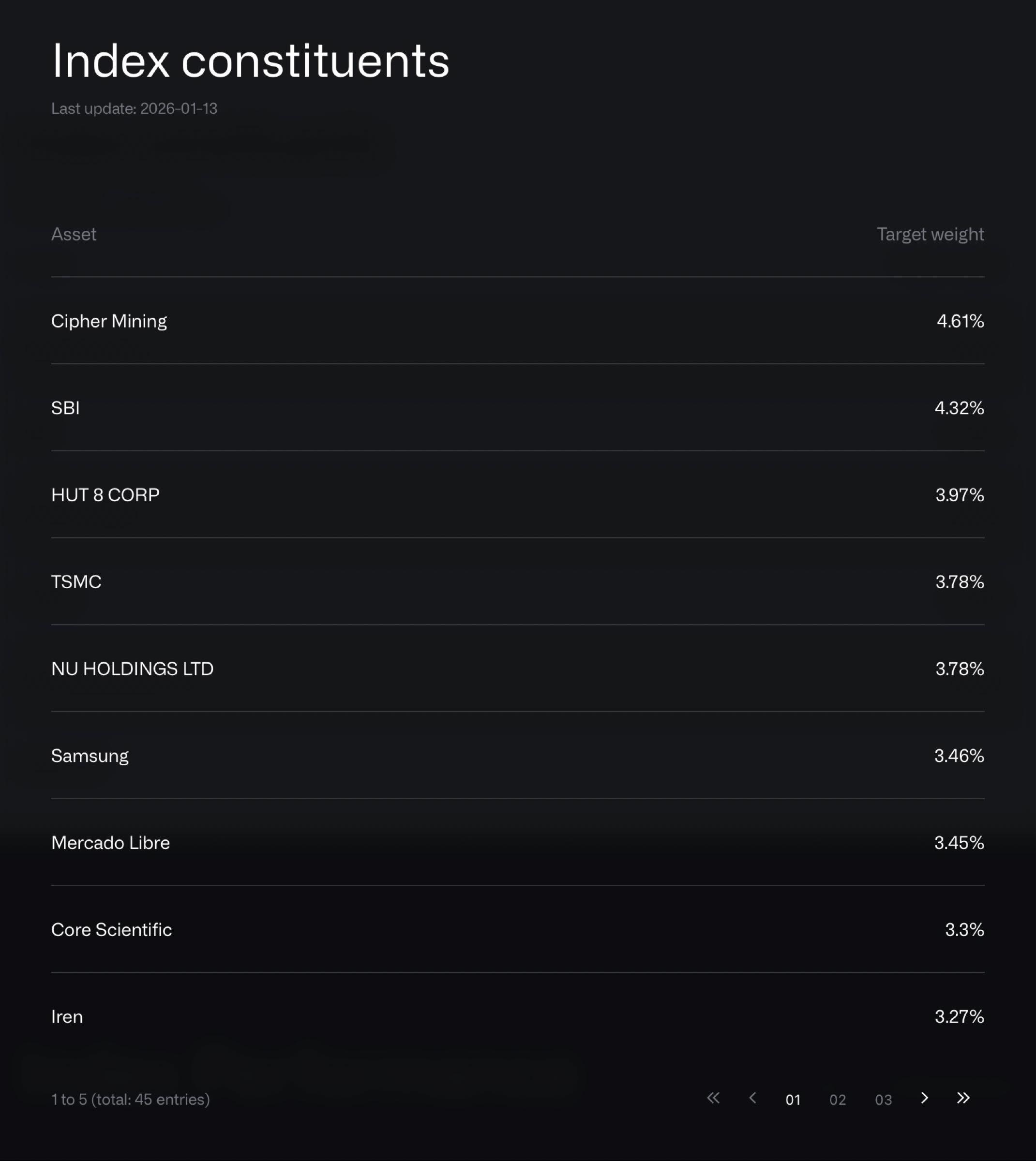Jump to the last page of results
1036x1161 pixels.
point(963,1098)
